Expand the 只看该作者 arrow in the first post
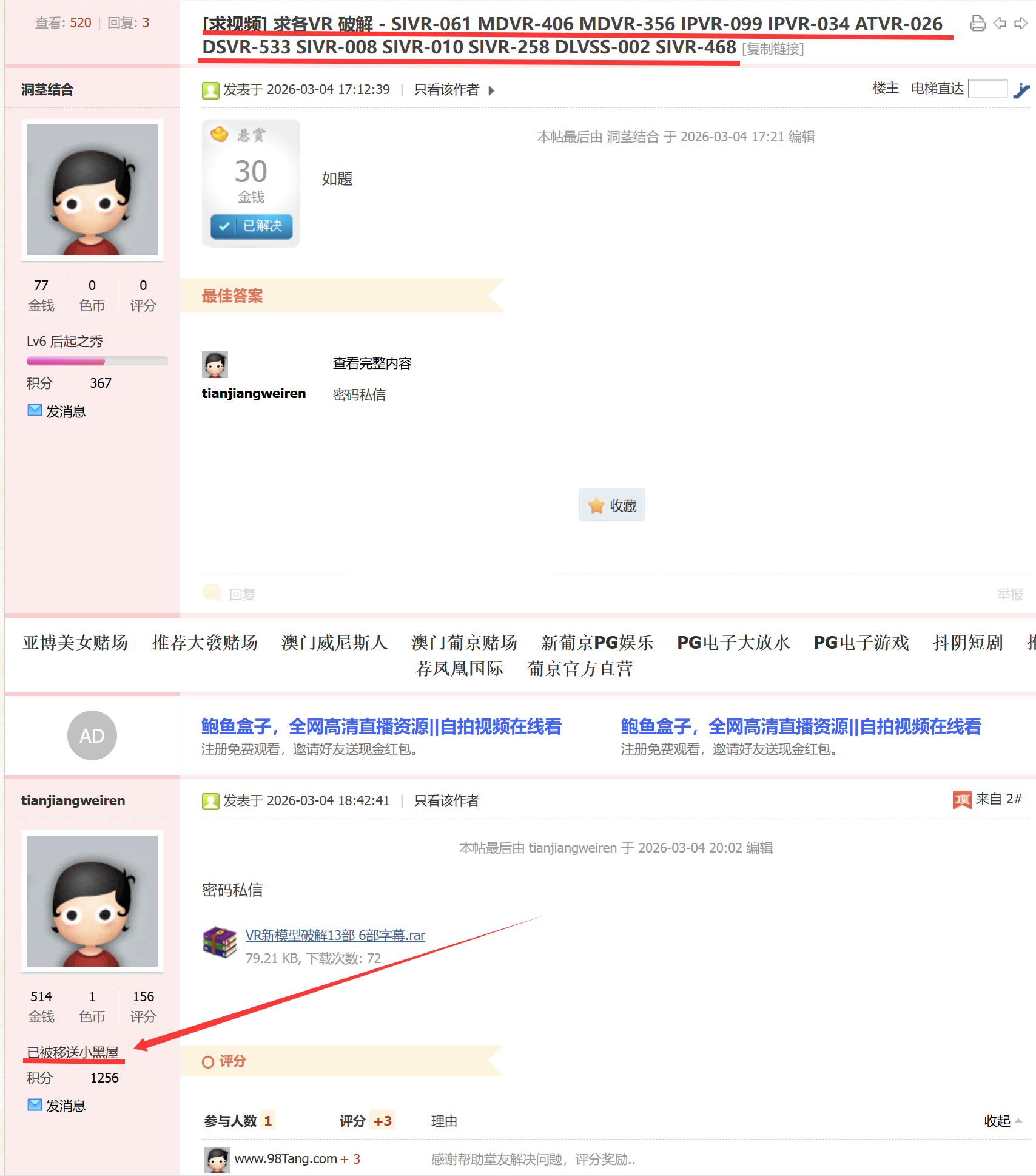Image resolution: width=1036 pixels, height=1176 pixels. coord(491,90)
